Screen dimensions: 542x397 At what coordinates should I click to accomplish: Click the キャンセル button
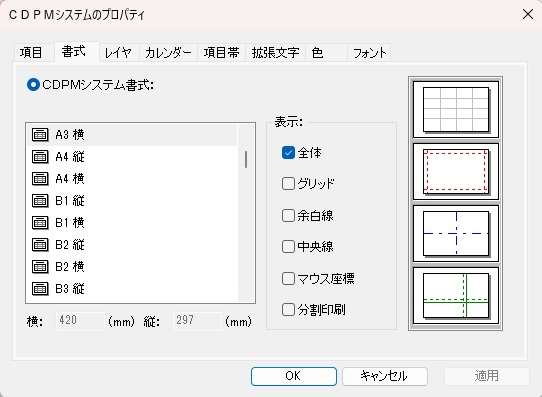click(385, 376)
